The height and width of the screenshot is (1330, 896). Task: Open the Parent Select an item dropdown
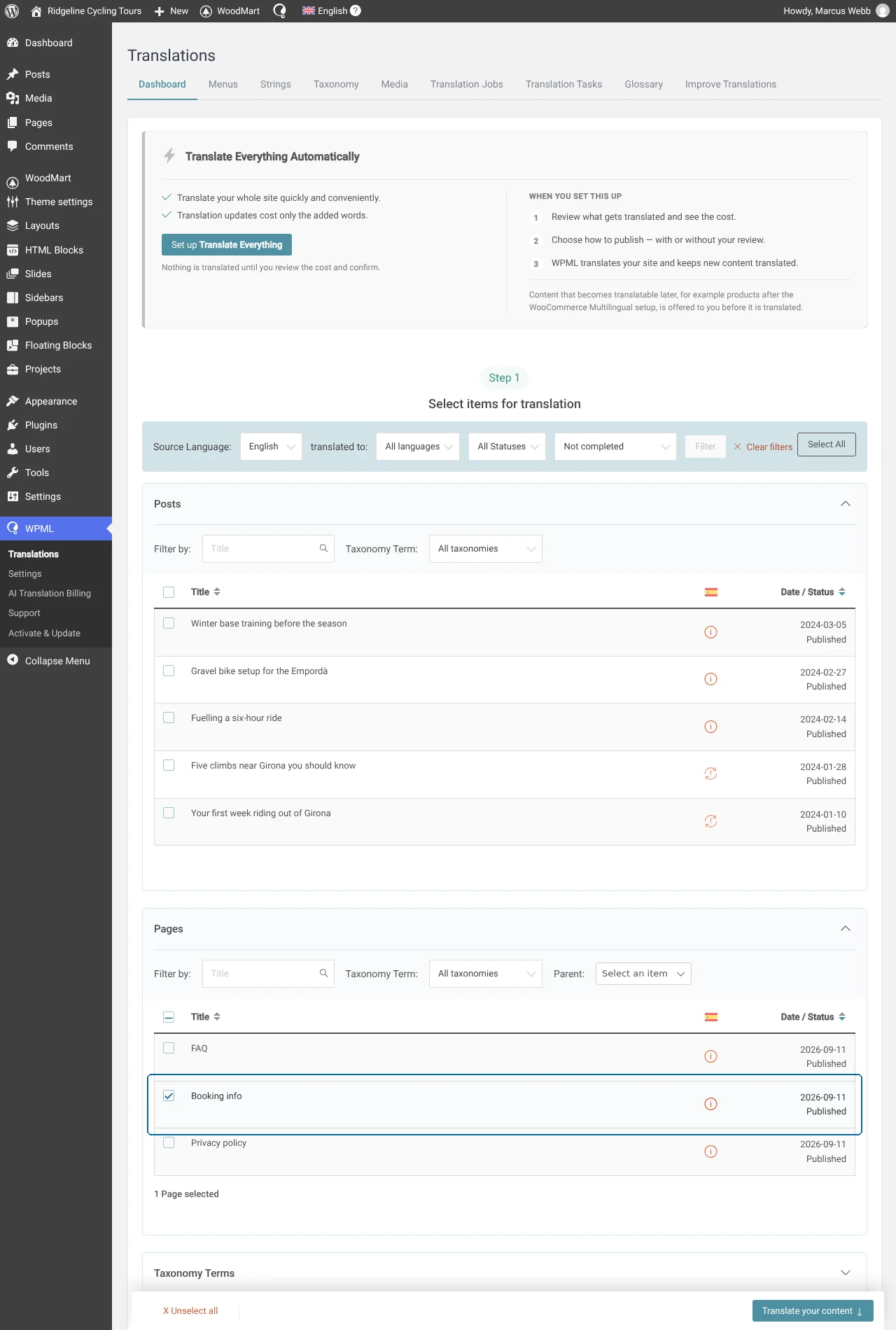coord(643,974)
